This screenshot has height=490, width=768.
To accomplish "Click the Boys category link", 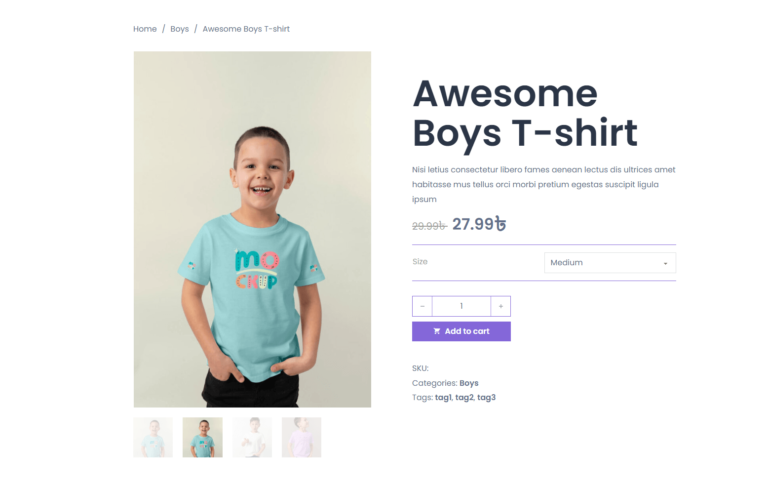I will [x=469, y=383].
